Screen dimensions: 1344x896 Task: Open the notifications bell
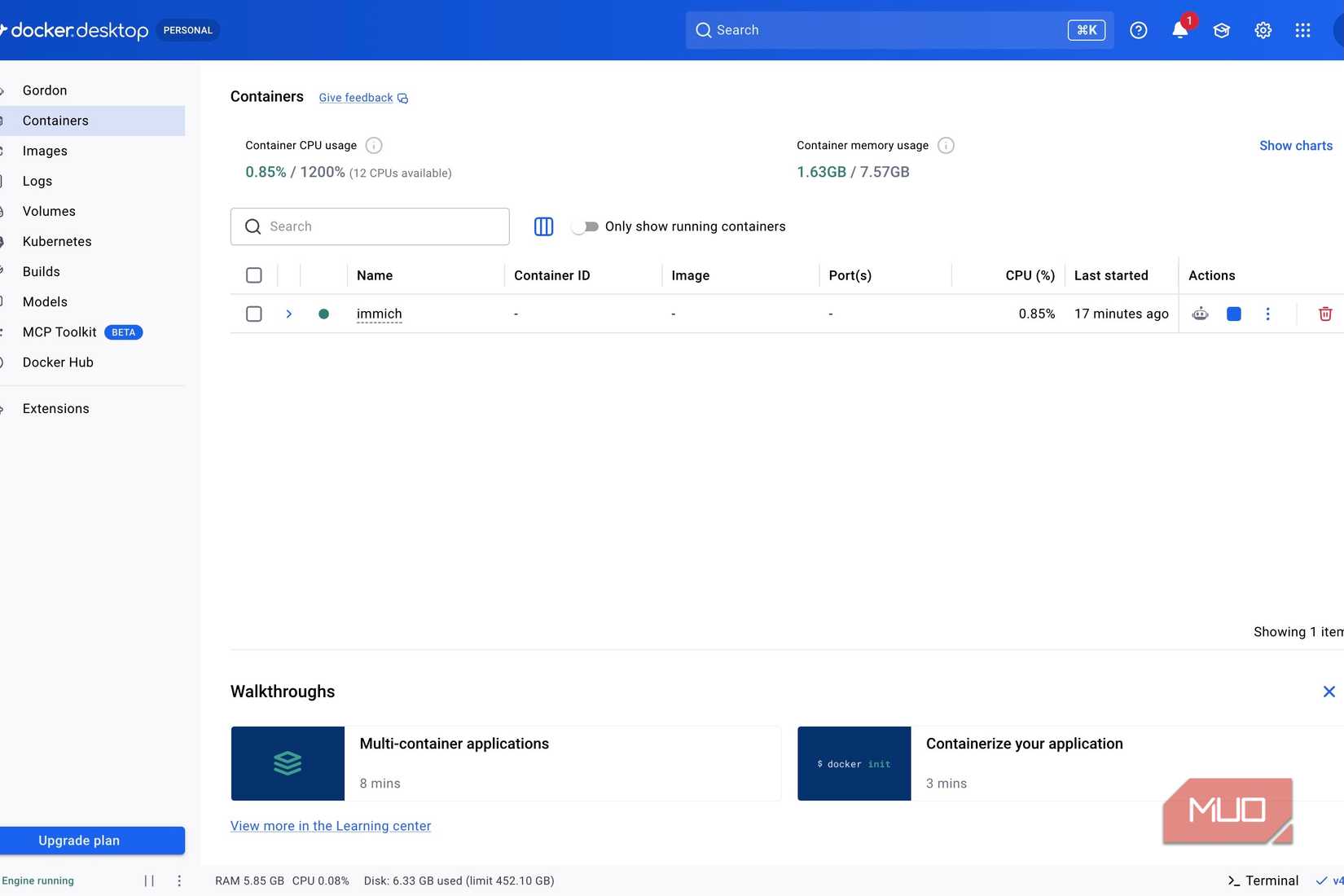click(x=1179, y=30)
